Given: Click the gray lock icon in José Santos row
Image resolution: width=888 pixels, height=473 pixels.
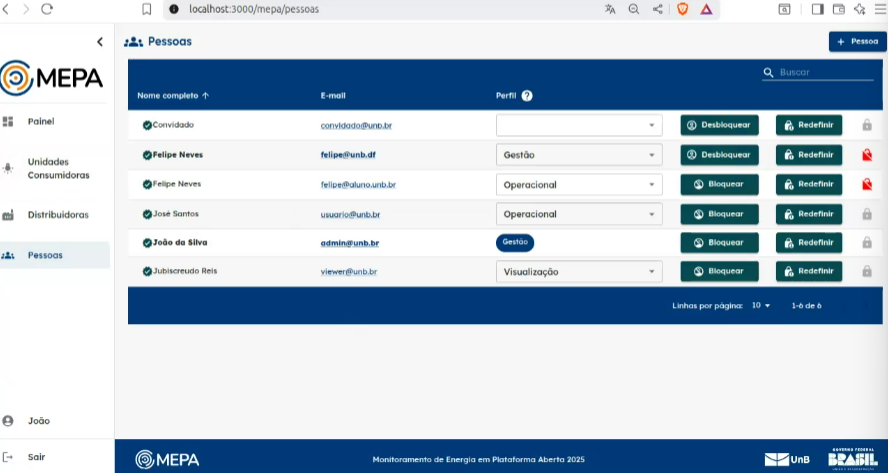Looking at the screenshot, I should (867, 214).
